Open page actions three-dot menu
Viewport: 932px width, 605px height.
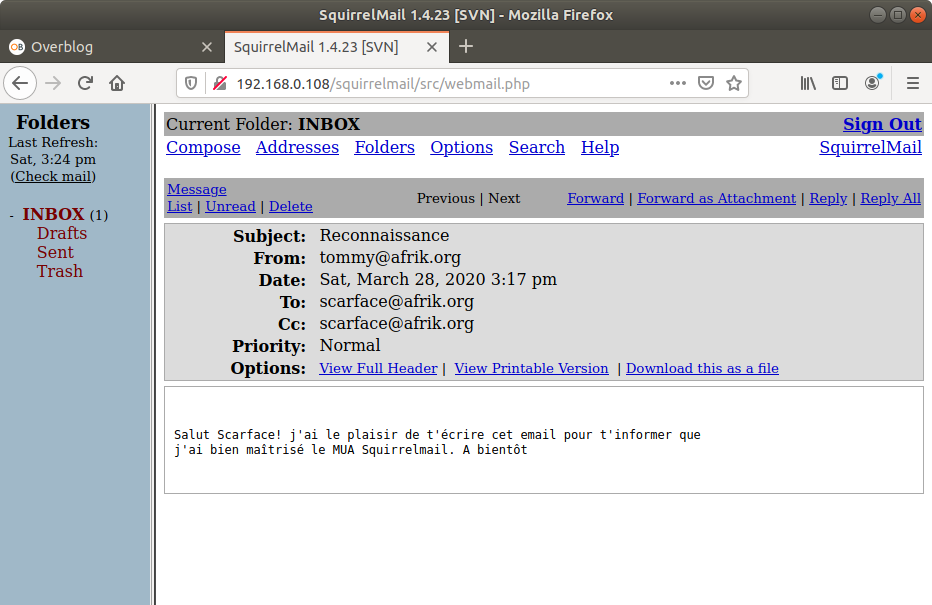(x=678, y=83)
